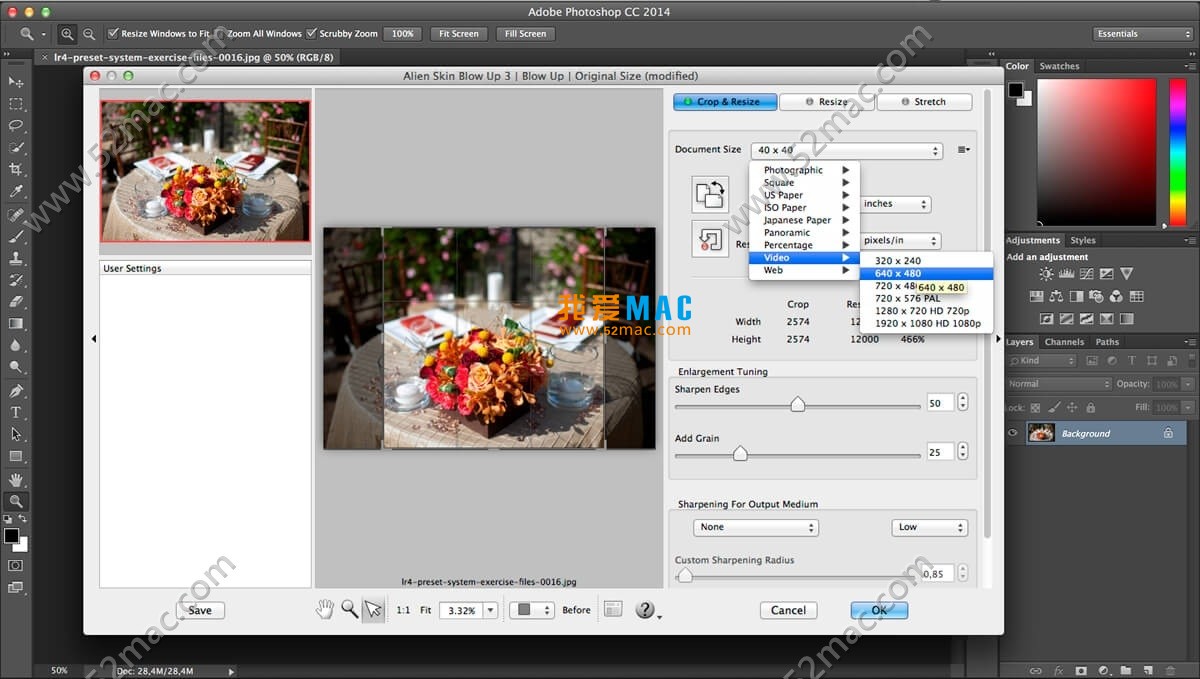Click the zoom-in magnifier in options bar

67,34
